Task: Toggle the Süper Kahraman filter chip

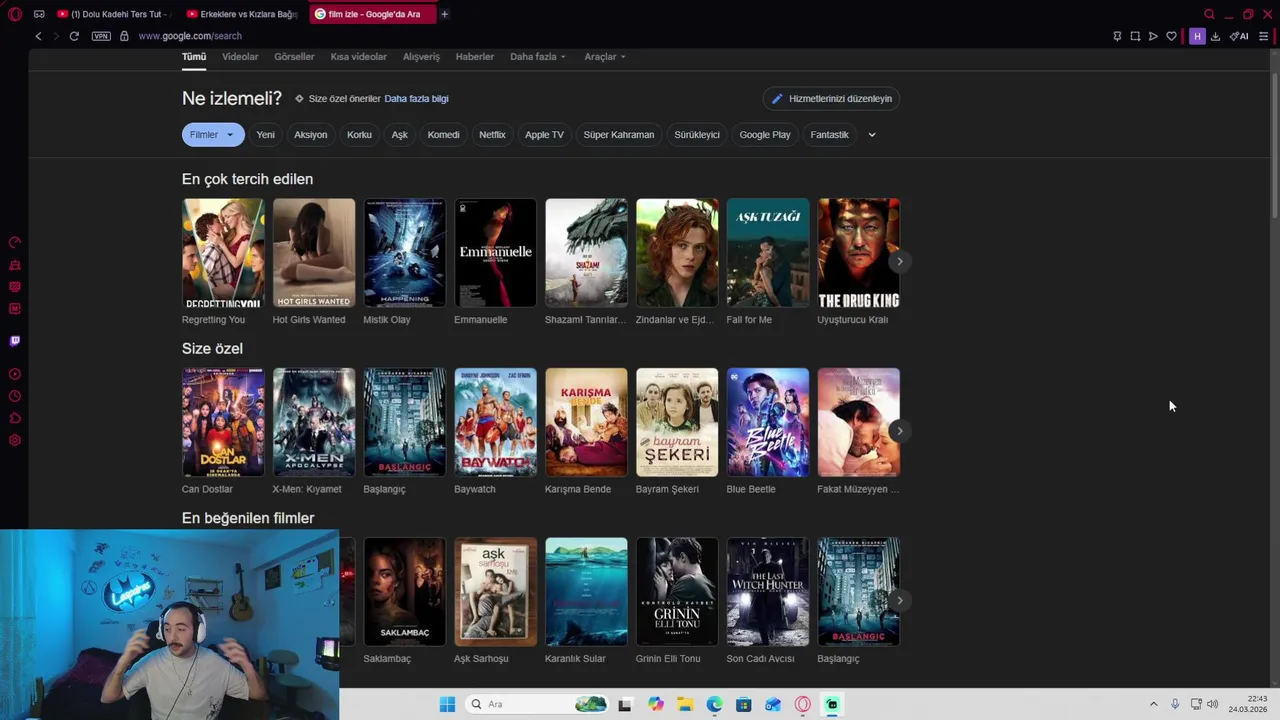Action: click(618, 135)
